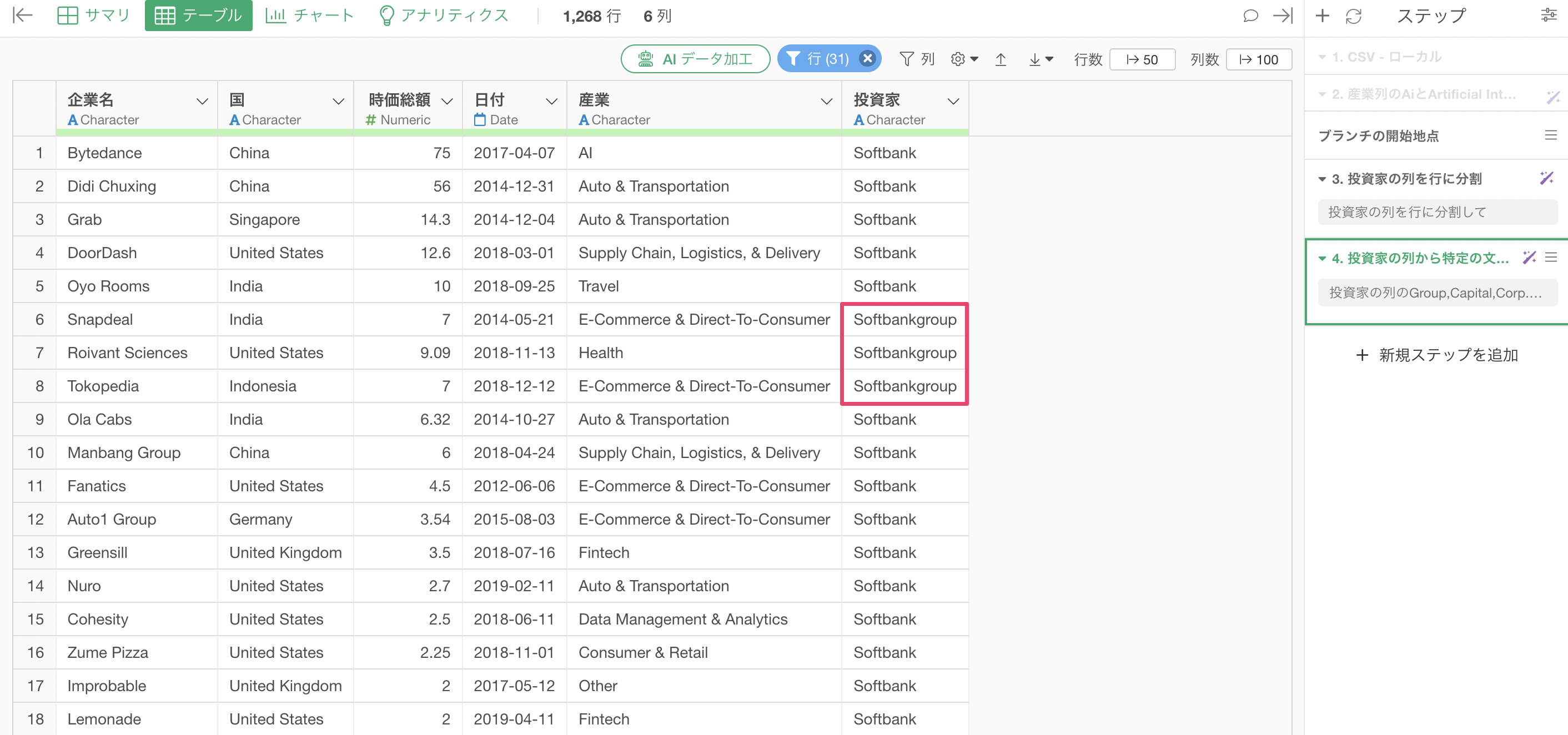Click step 4 description 投資家の列のGroup,Capital,Corp
This screenshot has width=1568, height=735.
[1437, 293]
